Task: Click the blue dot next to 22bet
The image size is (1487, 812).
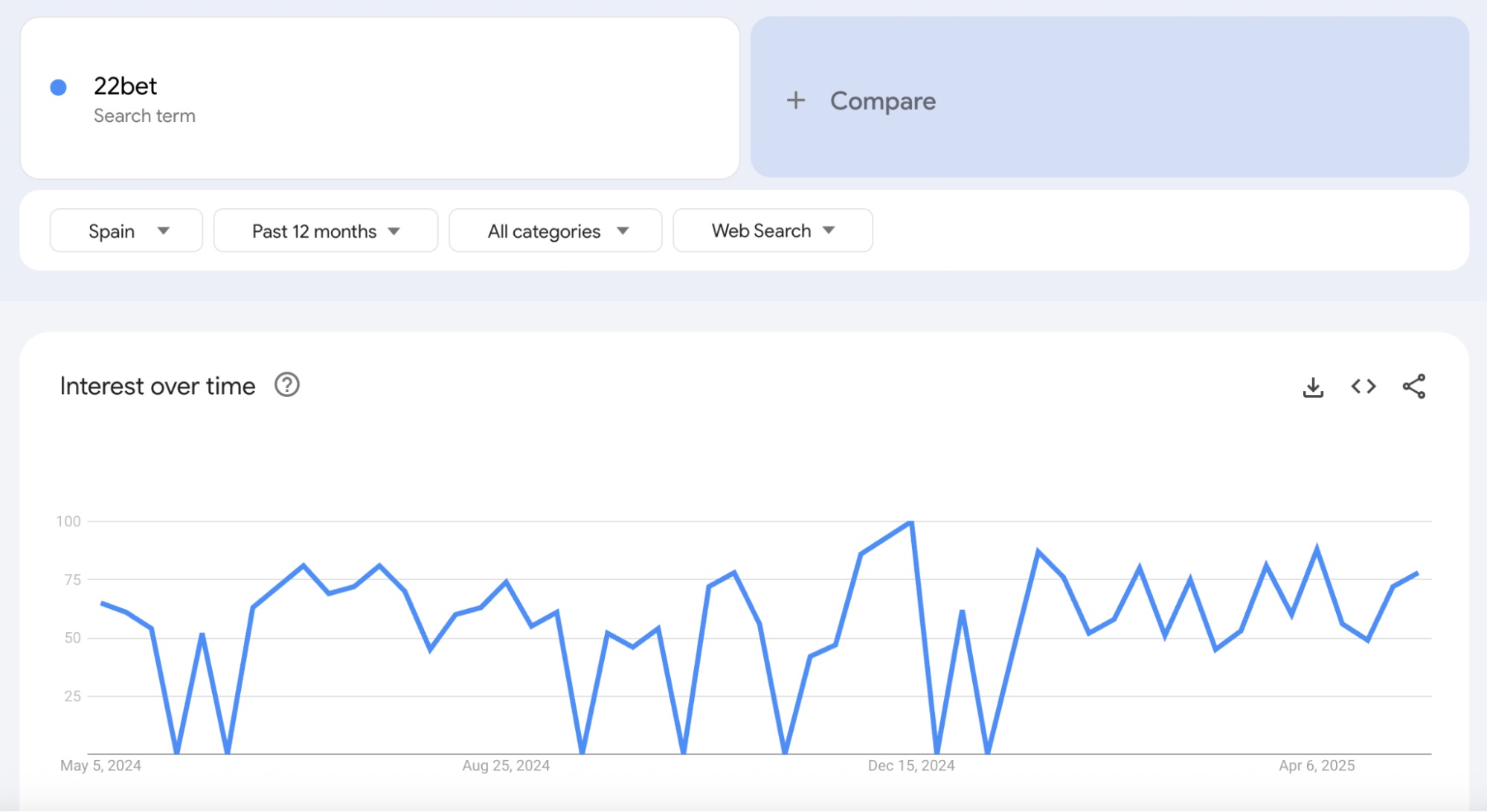Action: [58, 87]
